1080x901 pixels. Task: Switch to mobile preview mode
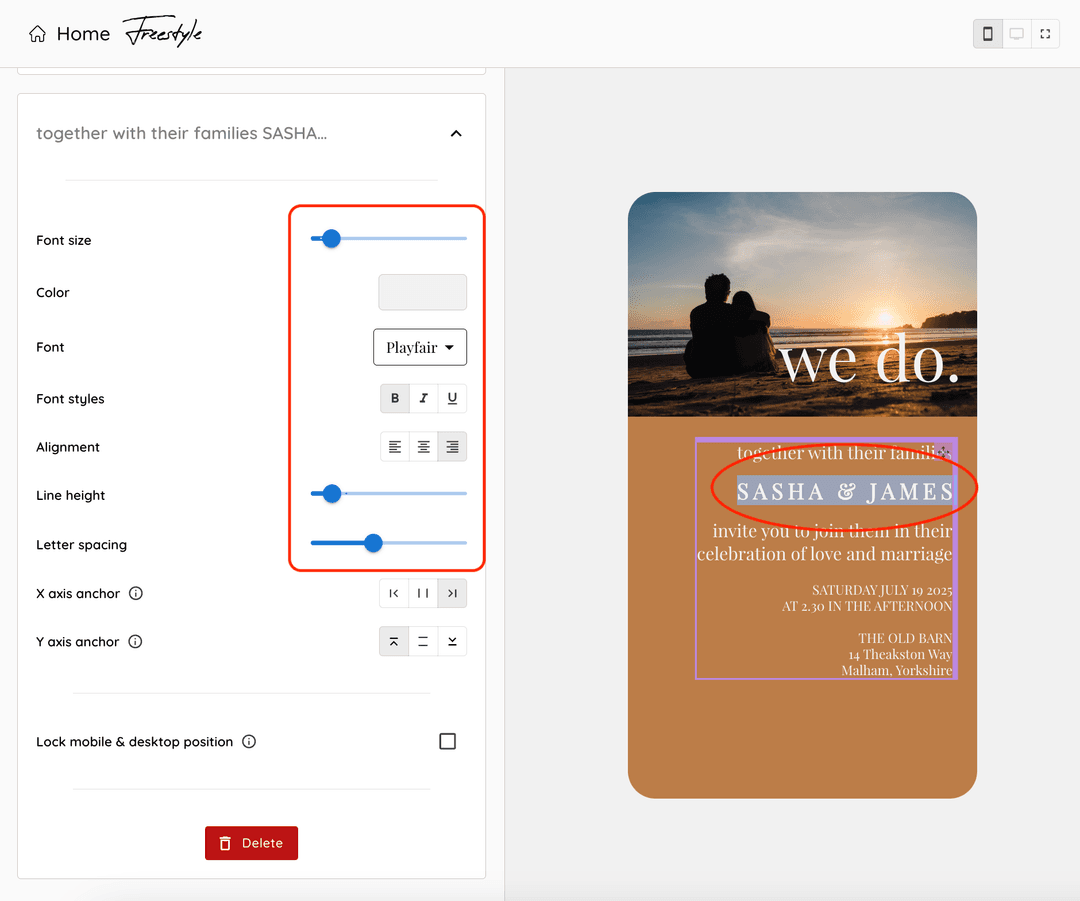(988, 34)
